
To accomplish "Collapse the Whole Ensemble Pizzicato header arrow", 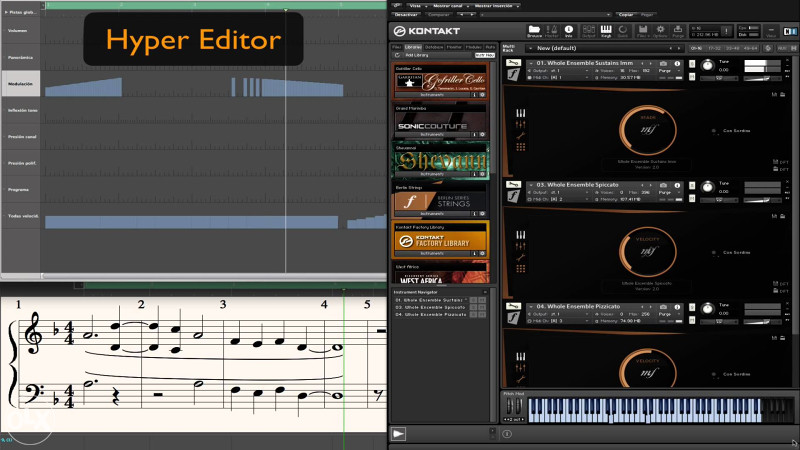I will pyautogui.click(x=531, y=307).
